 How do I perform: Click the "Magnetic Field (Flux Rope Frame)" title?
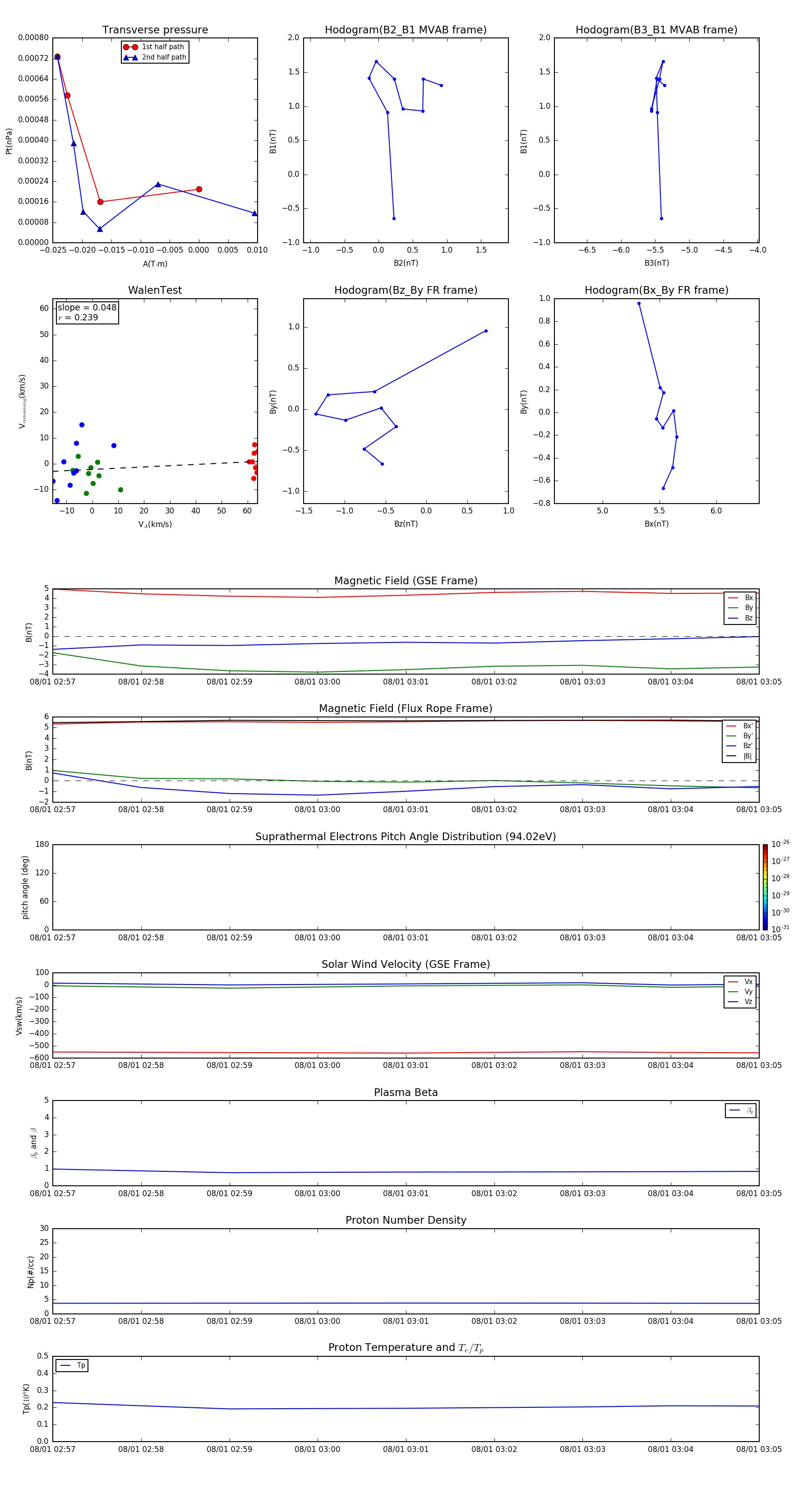[406, 709]
